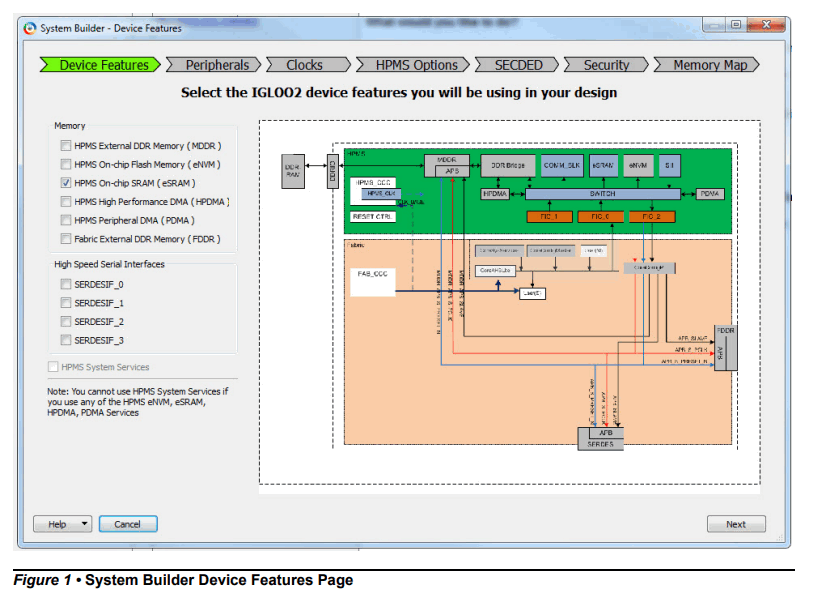
Task: Click Next to proceed to Peripherals
Action: [x=736, y=524]
